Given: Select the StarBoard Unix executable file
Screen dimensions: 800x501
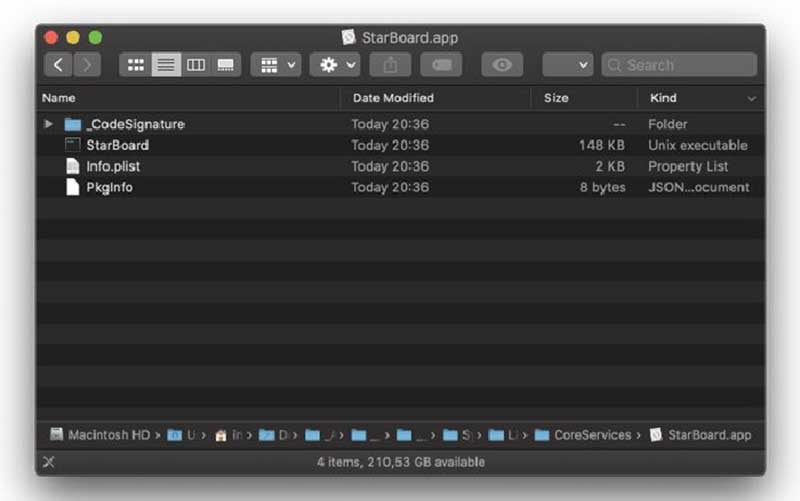Looking at the screenshot, I should (116, 145).
